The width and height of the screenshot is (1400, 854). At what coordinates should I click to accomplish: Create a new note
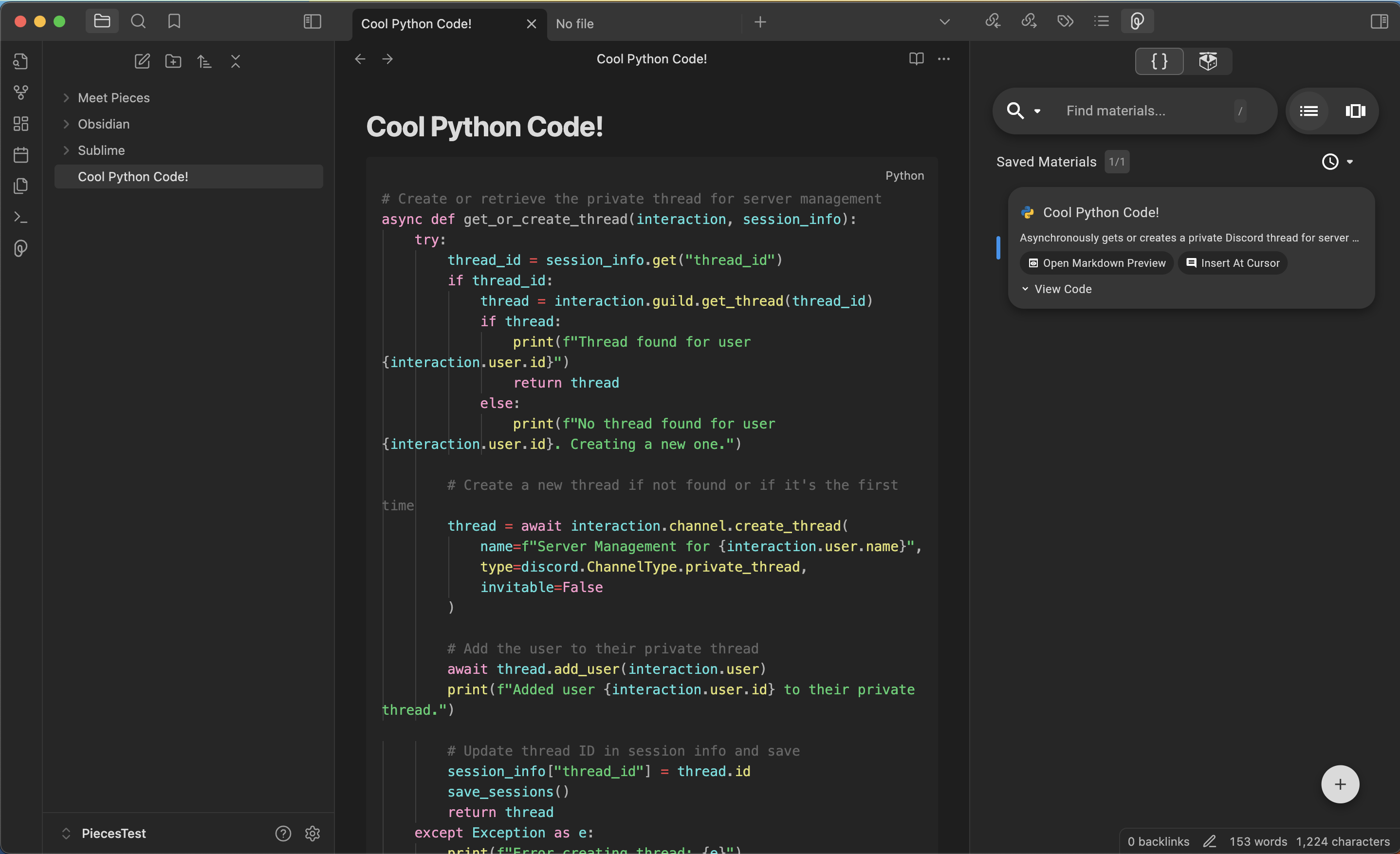pyautogui.click(x=142, y=61)
